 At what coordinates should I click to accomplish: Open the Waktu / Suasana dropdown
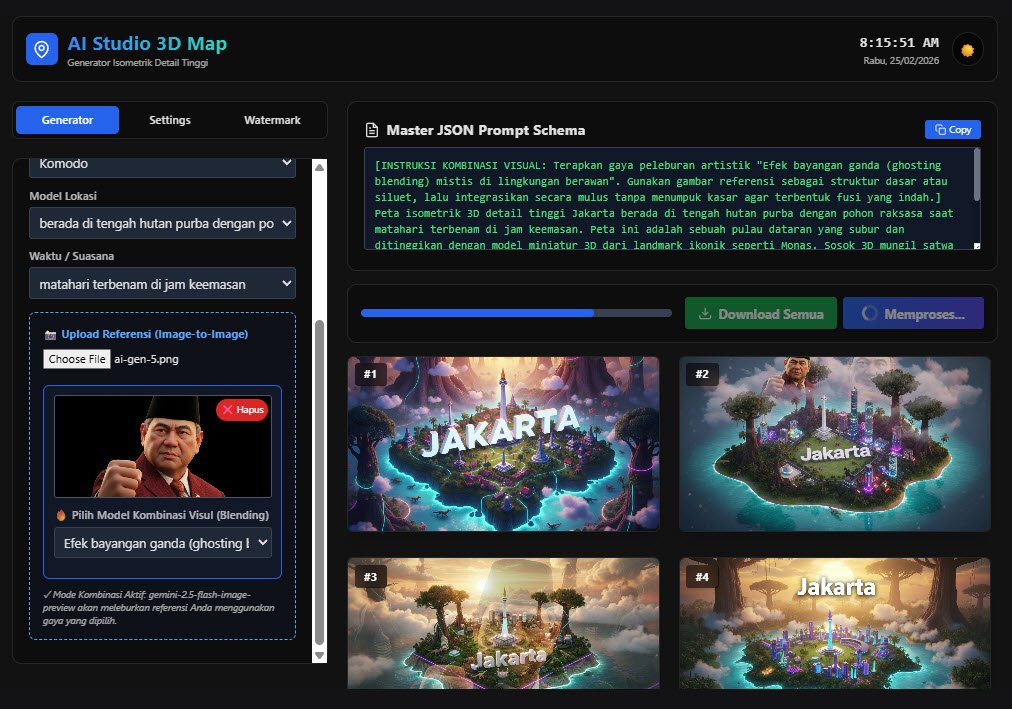[x=163, y=284]
